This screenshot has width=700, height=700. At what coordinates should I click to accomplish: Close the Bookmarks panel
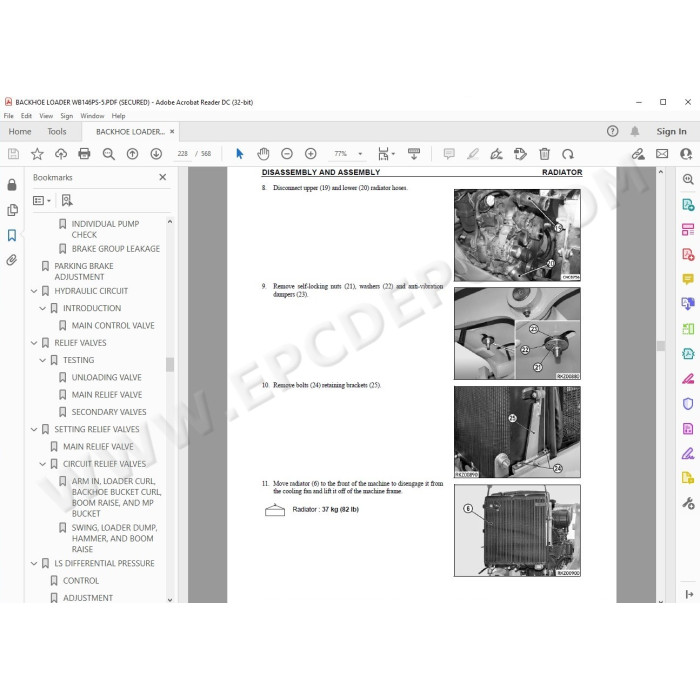pyautogui.click(x=162, y=177)
